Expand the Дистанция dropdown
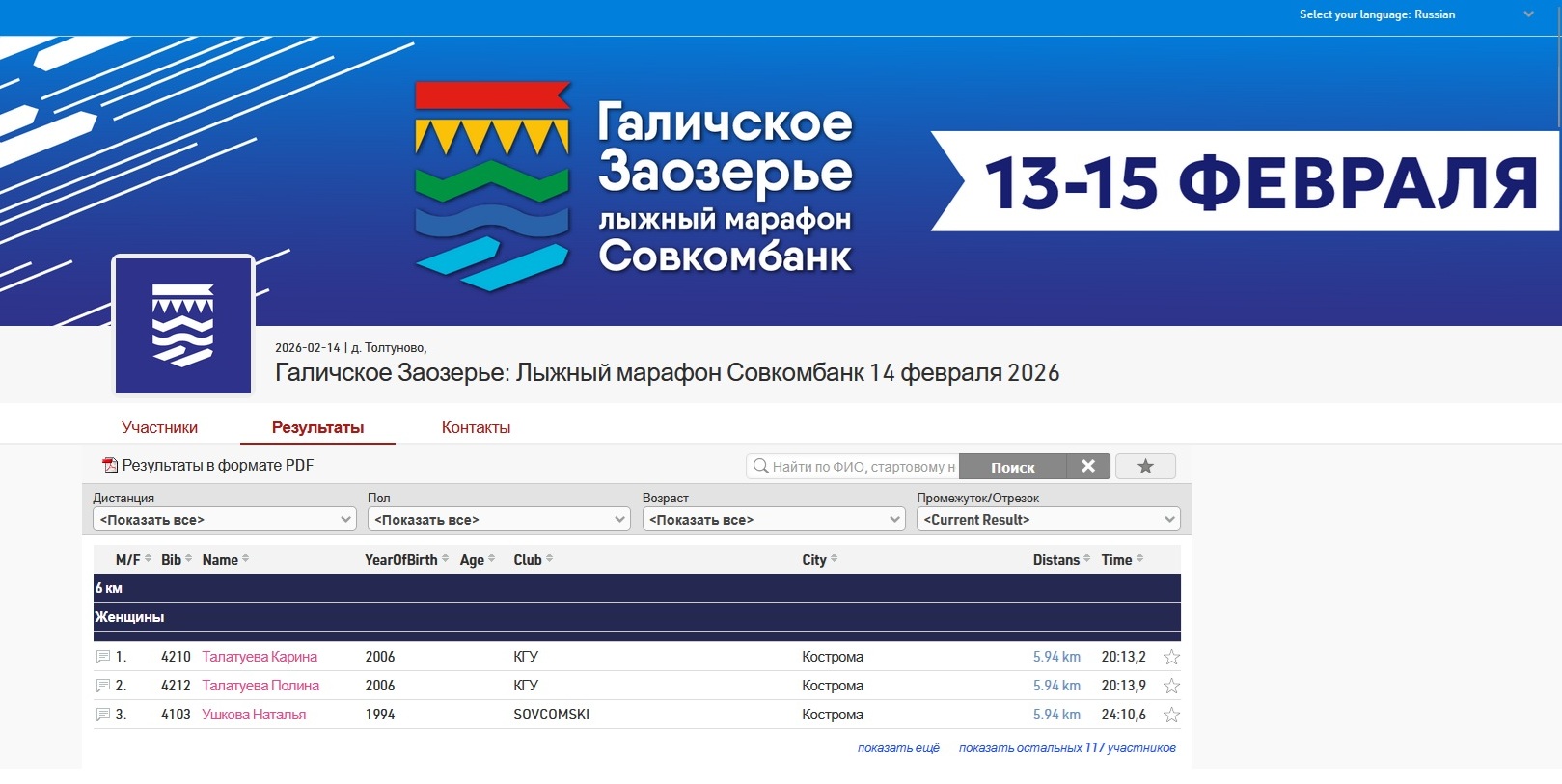This screenshot has width=1562, height=784. click(x=225, y=520)
